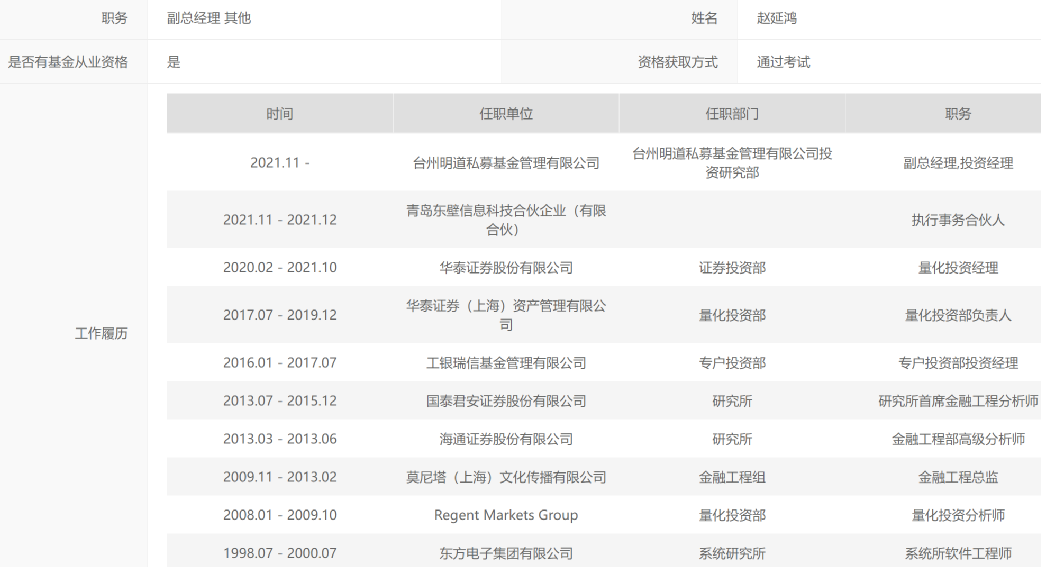Select the 执行事务合伙人 title cell

[957, 220]
